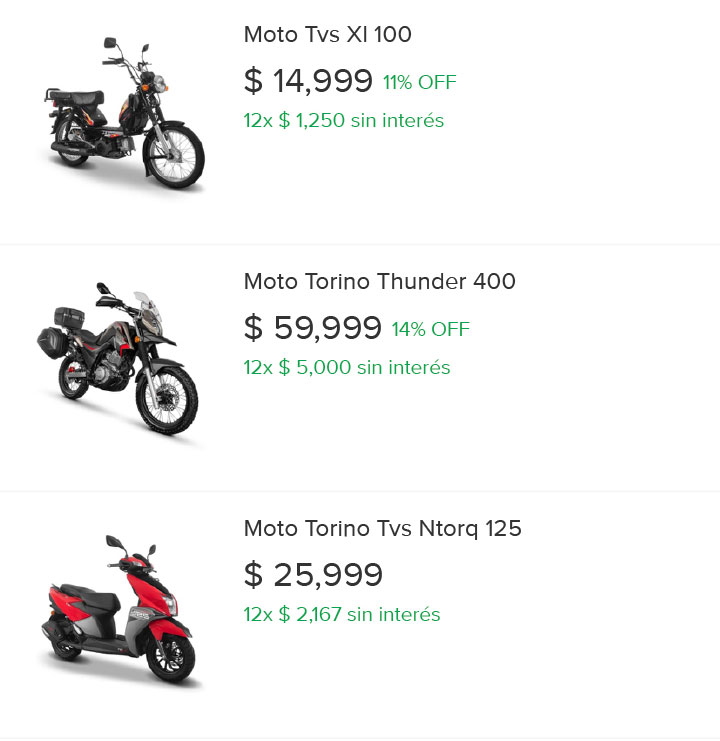Click the $ 14,999 price
Viewport: 720px width, 741px height.
308,81
